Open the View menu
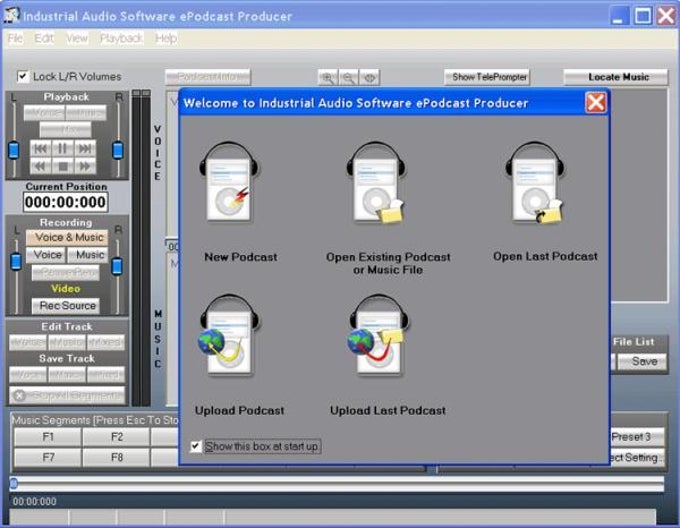The height and width of the screenshot is (528, 680). (x=77, y=39)
